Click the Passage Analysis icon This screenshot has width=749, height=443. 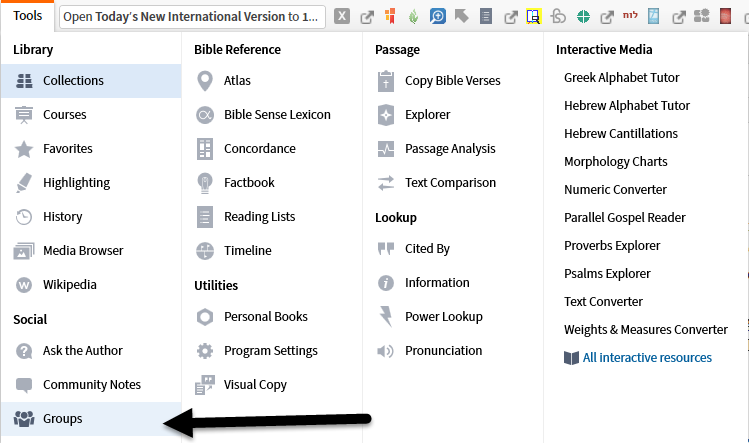coord(386,149)
